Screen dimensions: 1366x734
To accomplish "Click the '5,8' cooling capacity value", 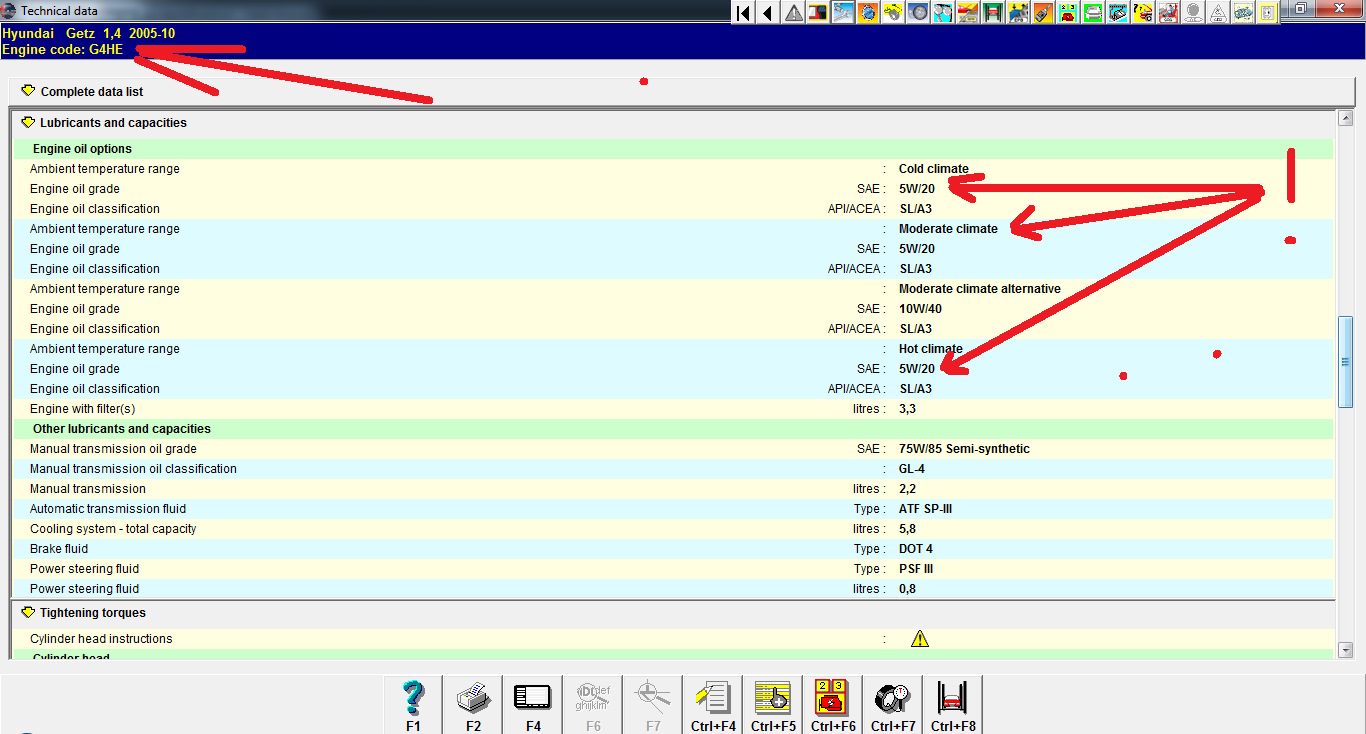I will pos(907,529).
